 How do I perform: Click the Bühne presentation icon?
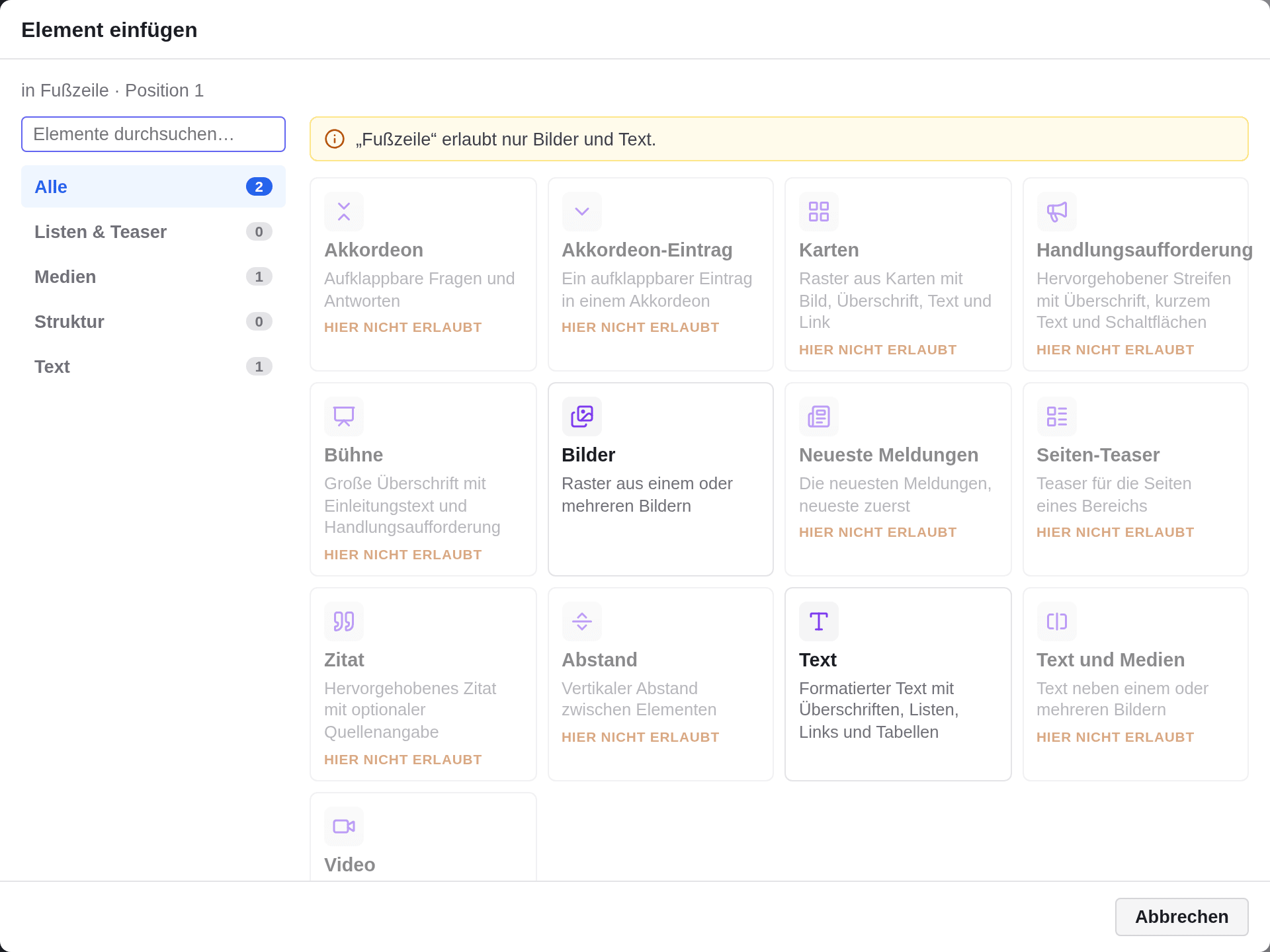pos(344,416)
